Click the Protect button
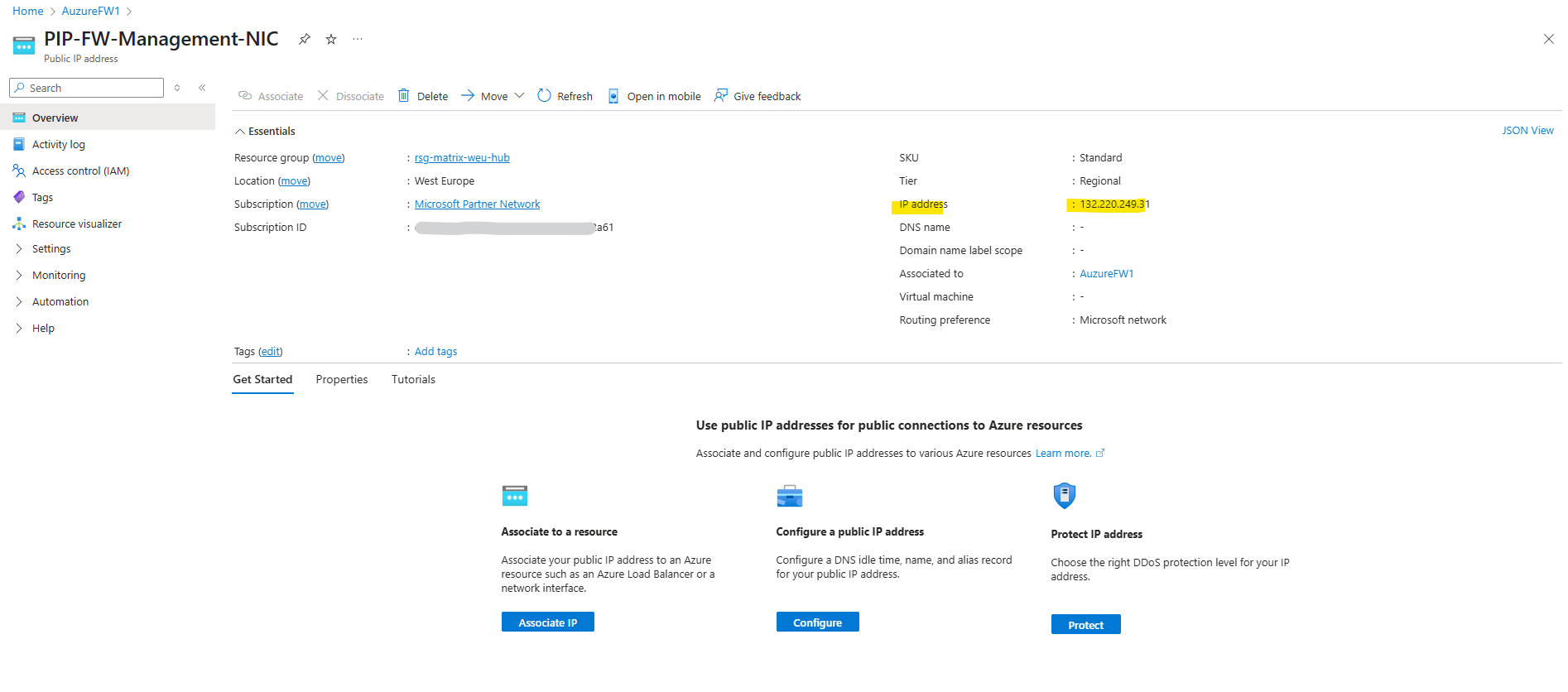Image resolution: width=1568 pixels, height=692 pixels. 1085,624
